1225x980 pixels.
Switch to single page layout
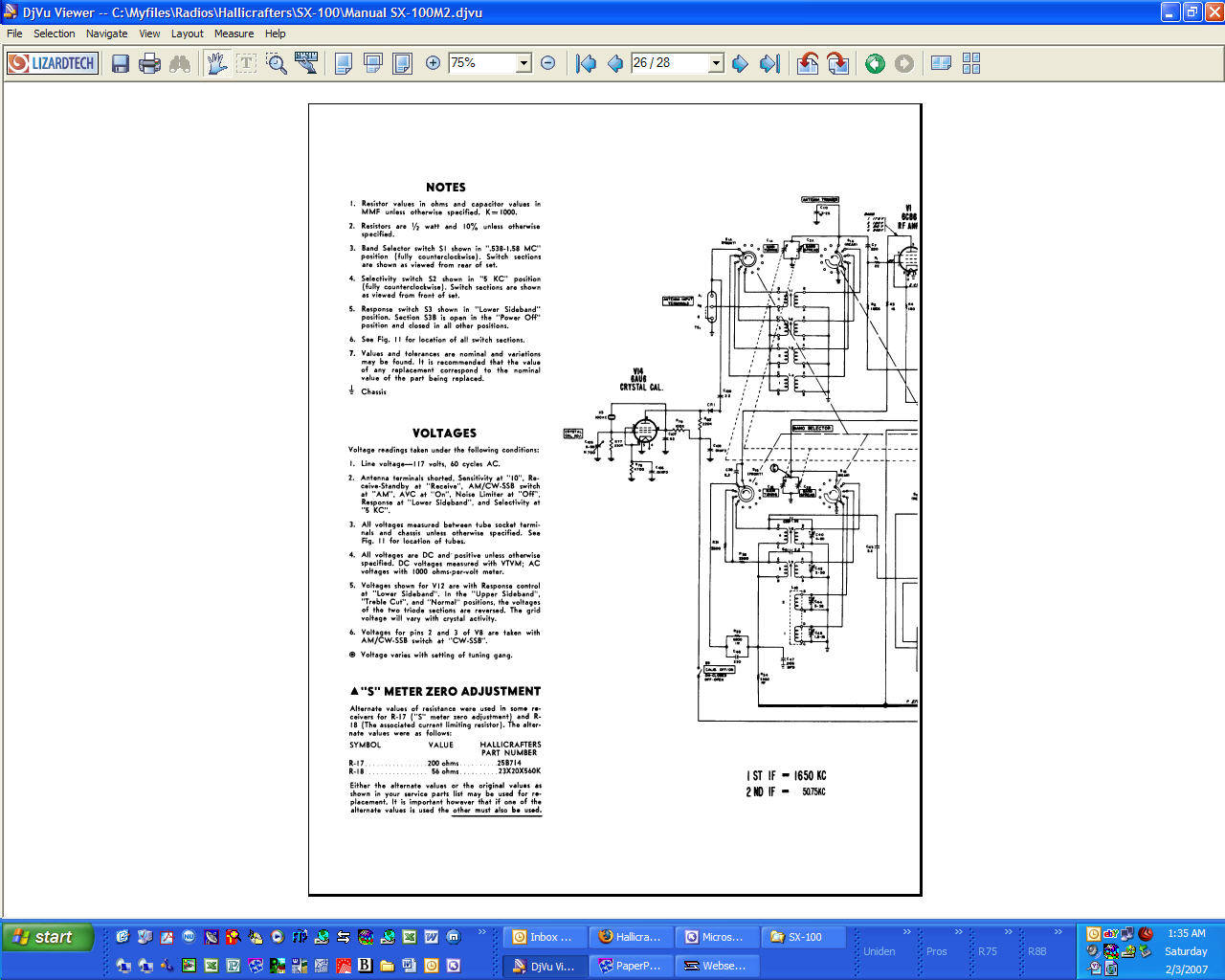(344, 63)
